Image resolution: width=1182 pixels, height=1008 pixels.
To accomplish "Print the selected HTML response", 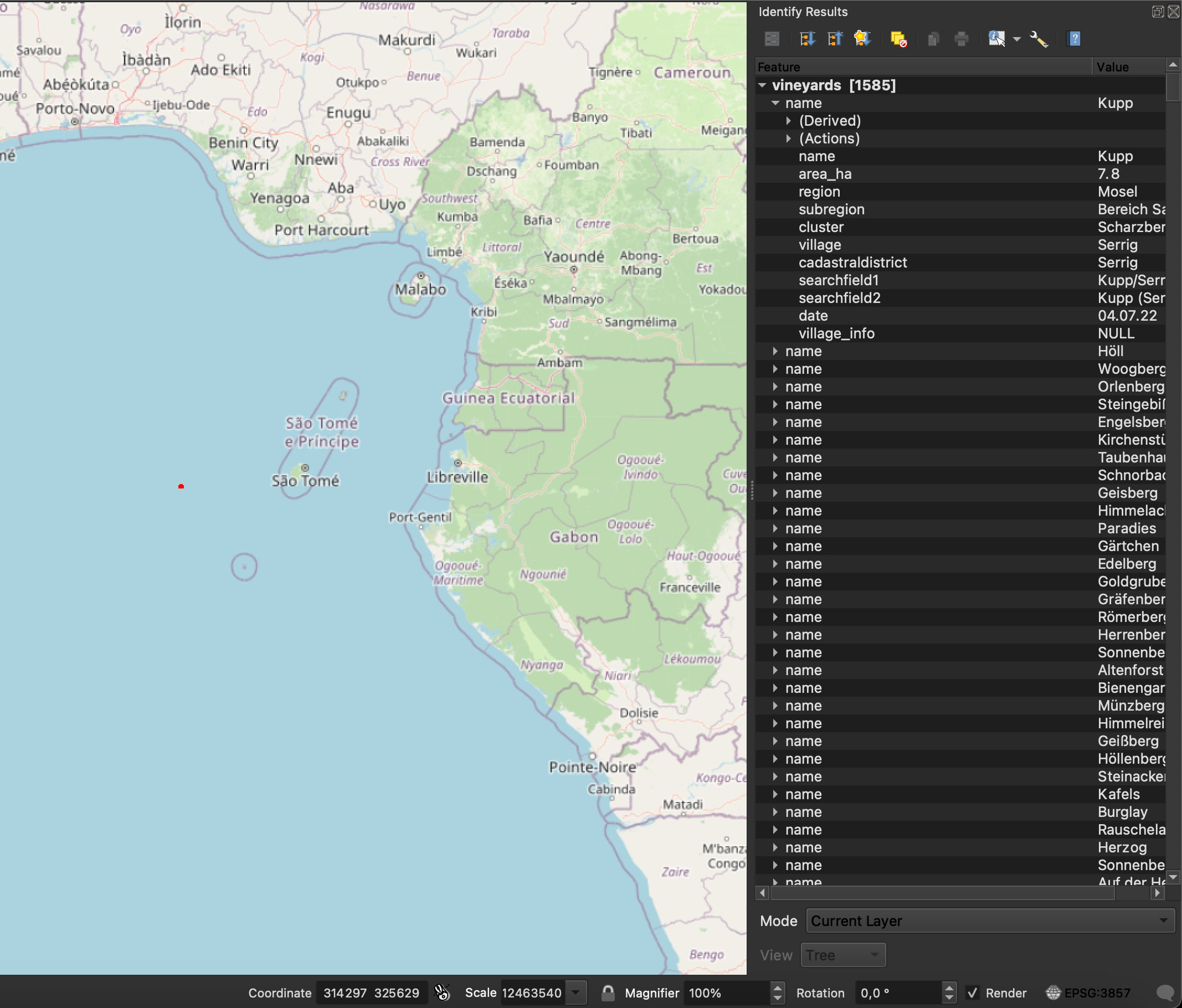I will (962, 38).
